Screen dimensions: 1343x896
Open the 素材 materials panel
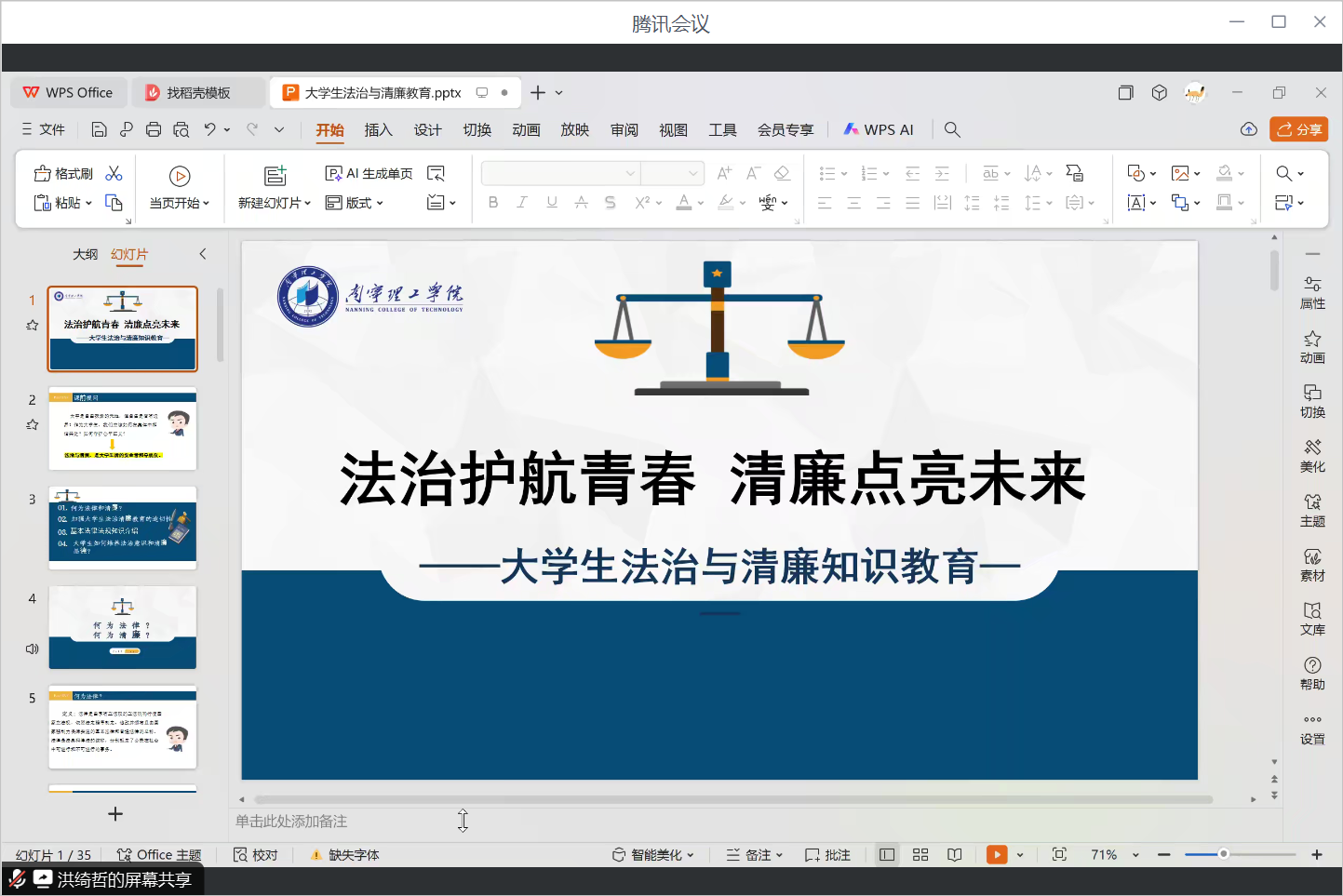[1312, 564]
